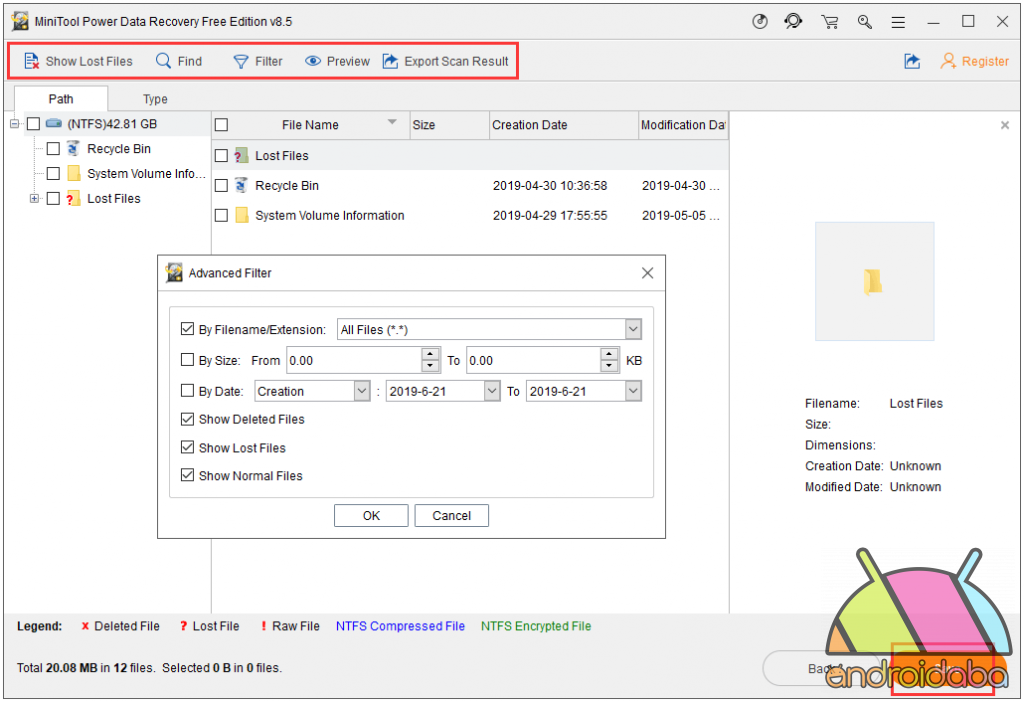
Task: Tick the System Volume Info checkbox in tree
Action: click(x=54, y=174)
